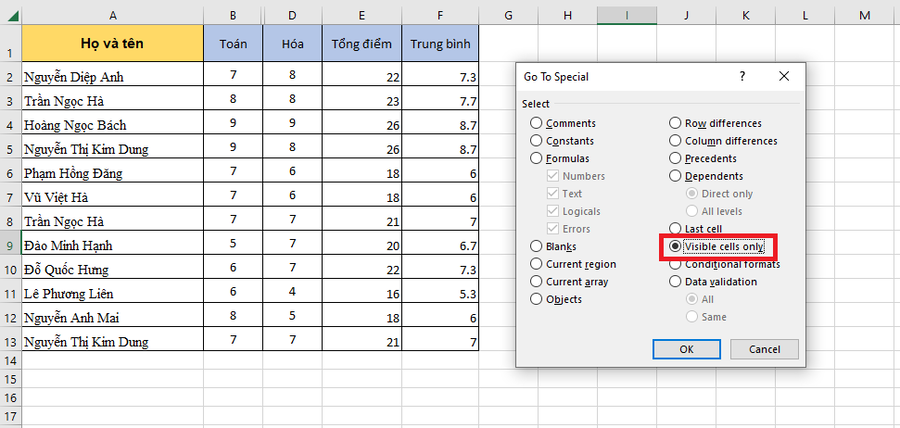Click the 'Tổng điểm' header cell

[x=362, y=43]
